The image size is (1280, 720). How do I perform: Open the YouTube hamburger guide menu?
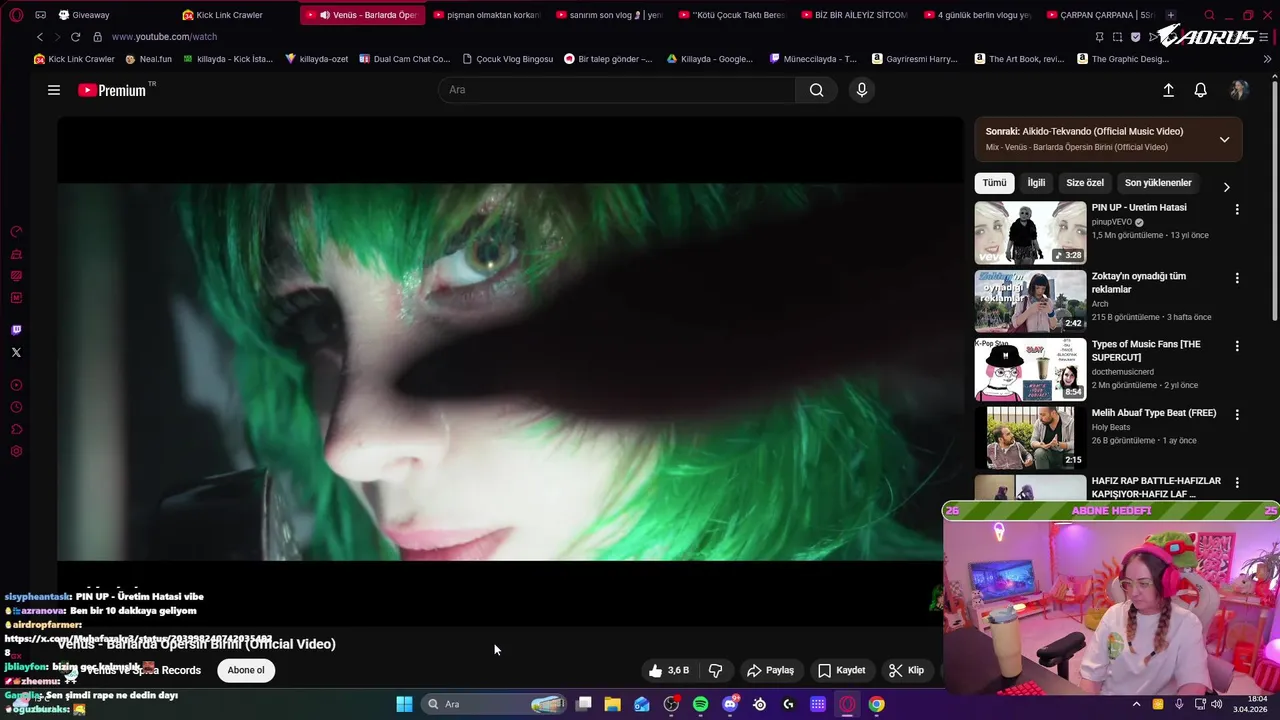54,90
